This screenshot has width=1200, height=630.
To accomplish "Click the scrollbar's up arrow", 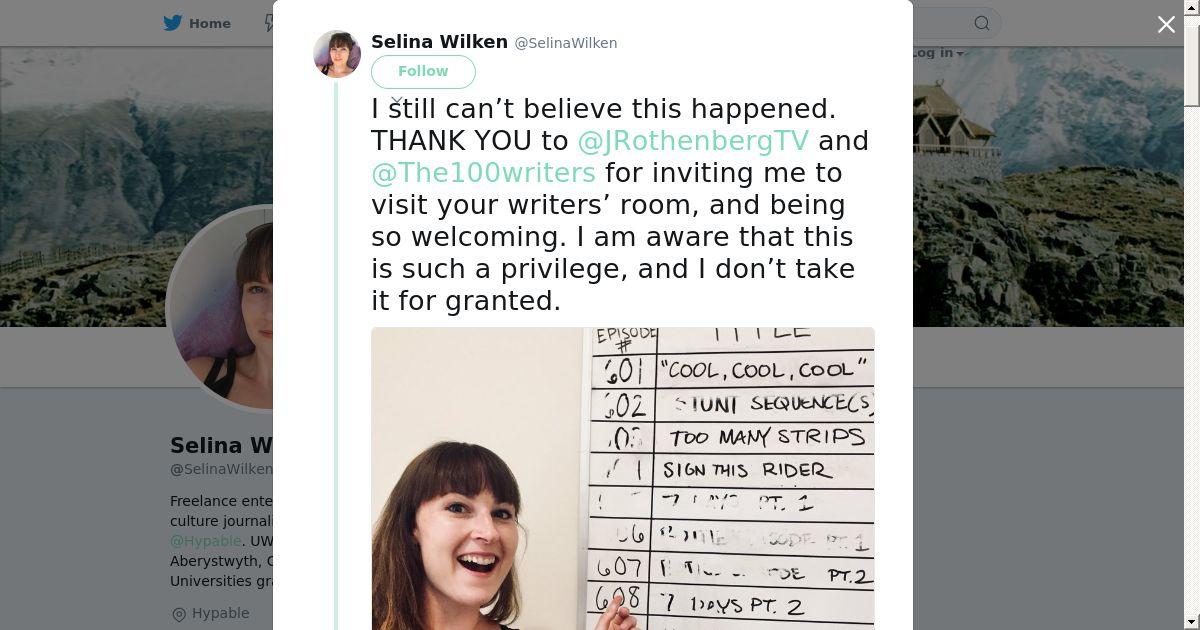I will (1191, 7).
